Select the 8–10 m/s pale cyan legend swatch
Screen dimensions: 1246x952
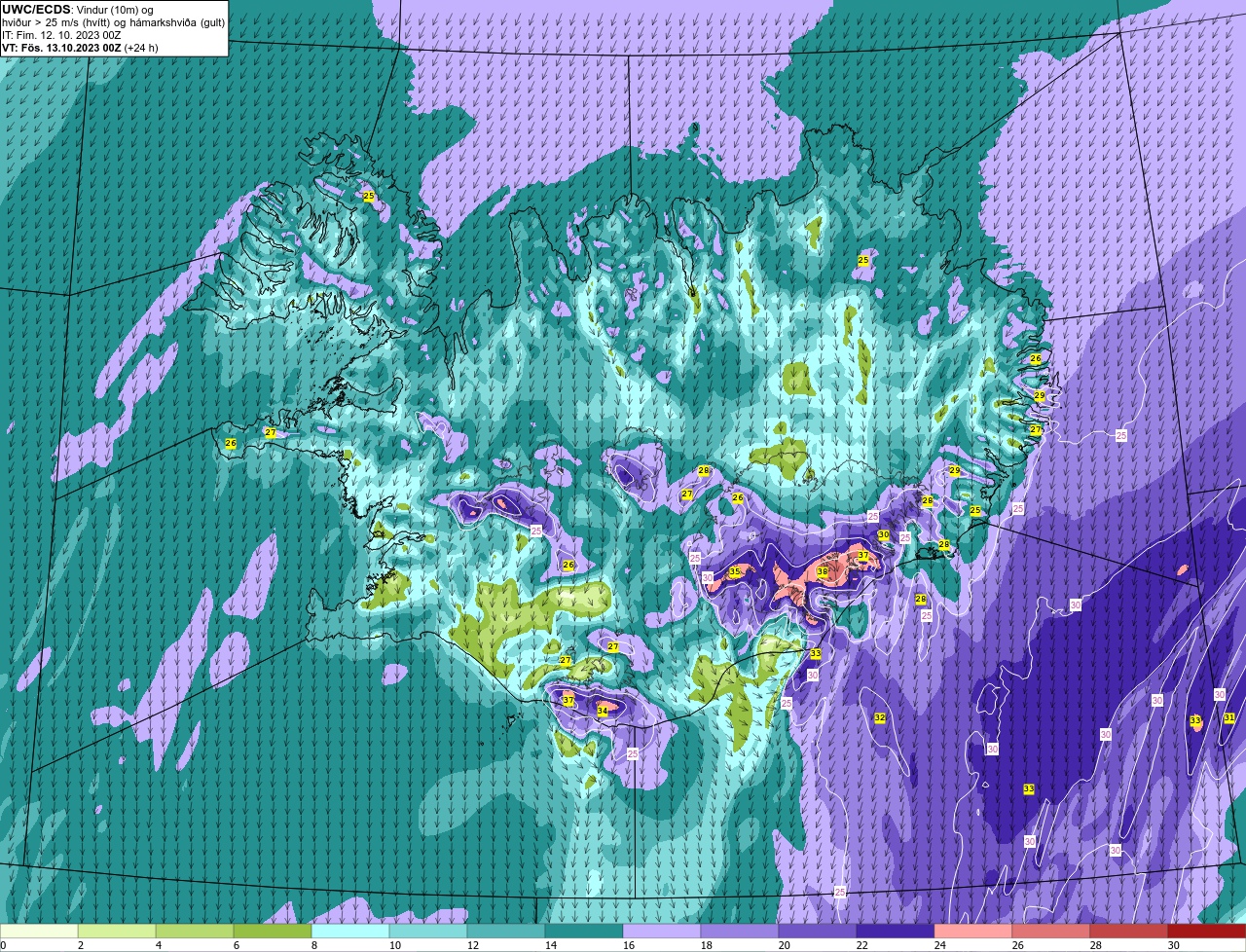click(350, 932)
